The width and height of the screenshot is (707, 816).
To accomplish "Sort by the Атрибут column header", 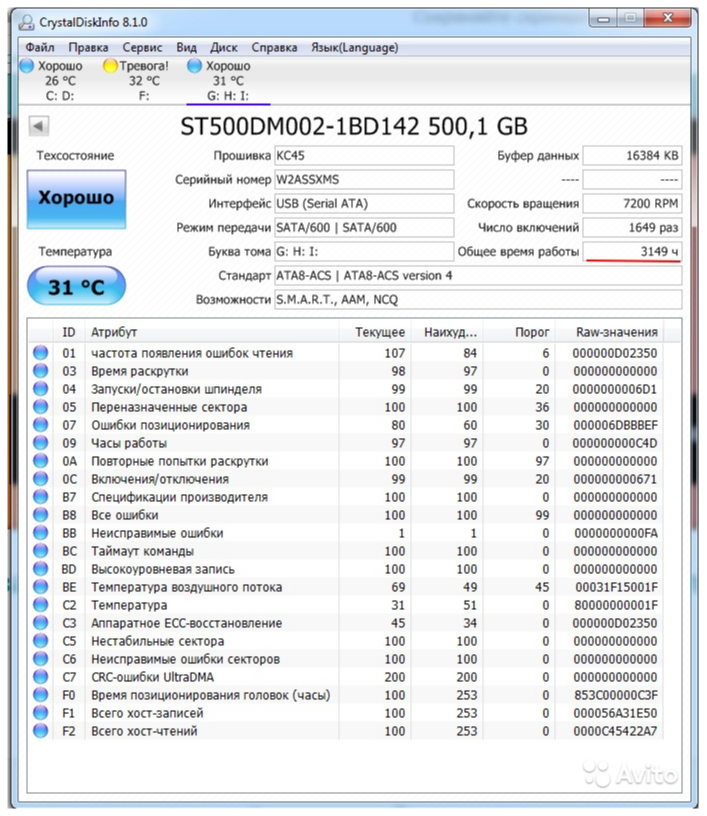I will tap(212, 332).
